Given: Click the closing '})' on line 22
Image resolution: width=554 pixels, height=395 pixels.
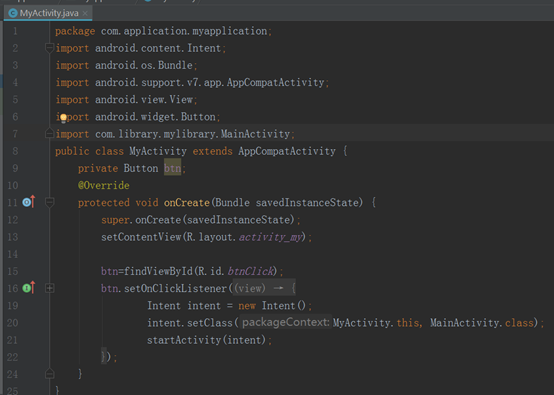Looking at the screenshot, I should tap(107, 357).
